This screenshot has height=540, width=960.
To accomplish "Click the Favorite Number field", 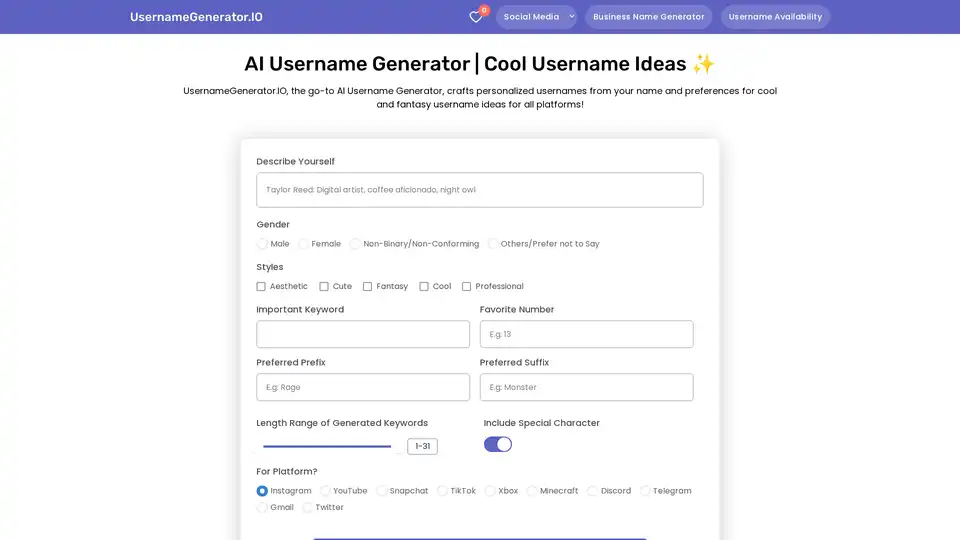I will [x=586, y=334].
